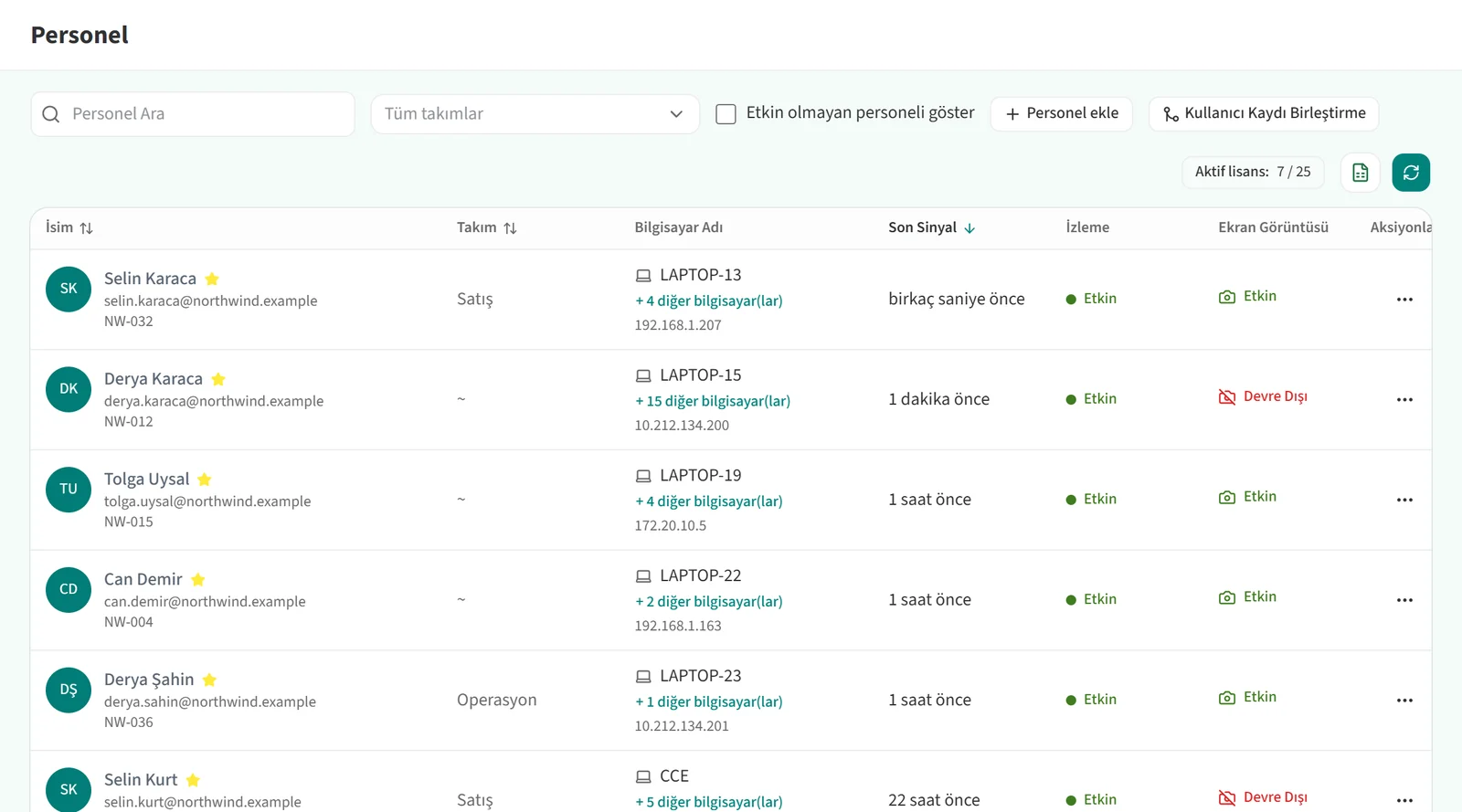This screenshot has width=1462, height=812.
Task: Click the 'Bilgisayar Adı' column header
Action: click(x=679, y=227)
